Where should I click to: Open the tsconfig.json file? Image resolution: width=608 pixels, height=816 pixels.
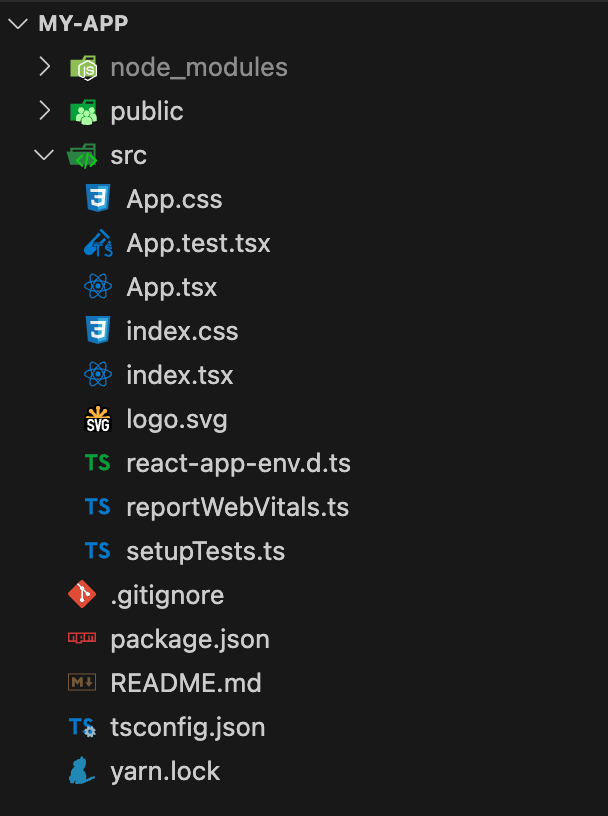[188, 727]
